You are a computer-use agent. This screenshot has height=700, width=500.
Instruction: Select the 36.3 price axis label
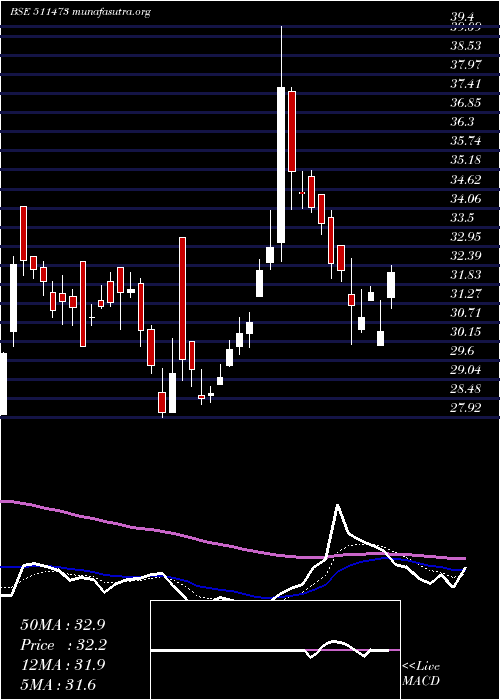[462, 122]
